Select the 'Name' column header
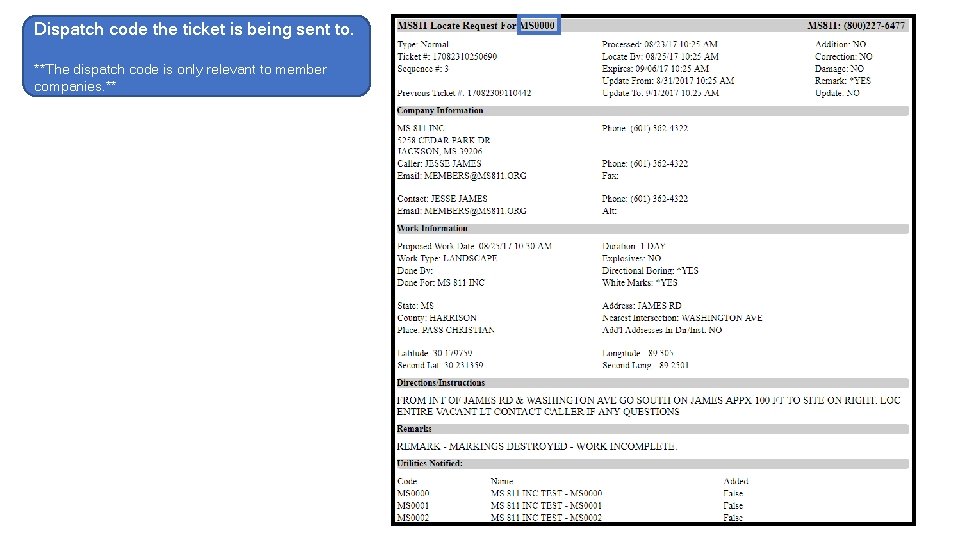Image resolution: width=960 pixels, height=540 pixels. (501, 481)
